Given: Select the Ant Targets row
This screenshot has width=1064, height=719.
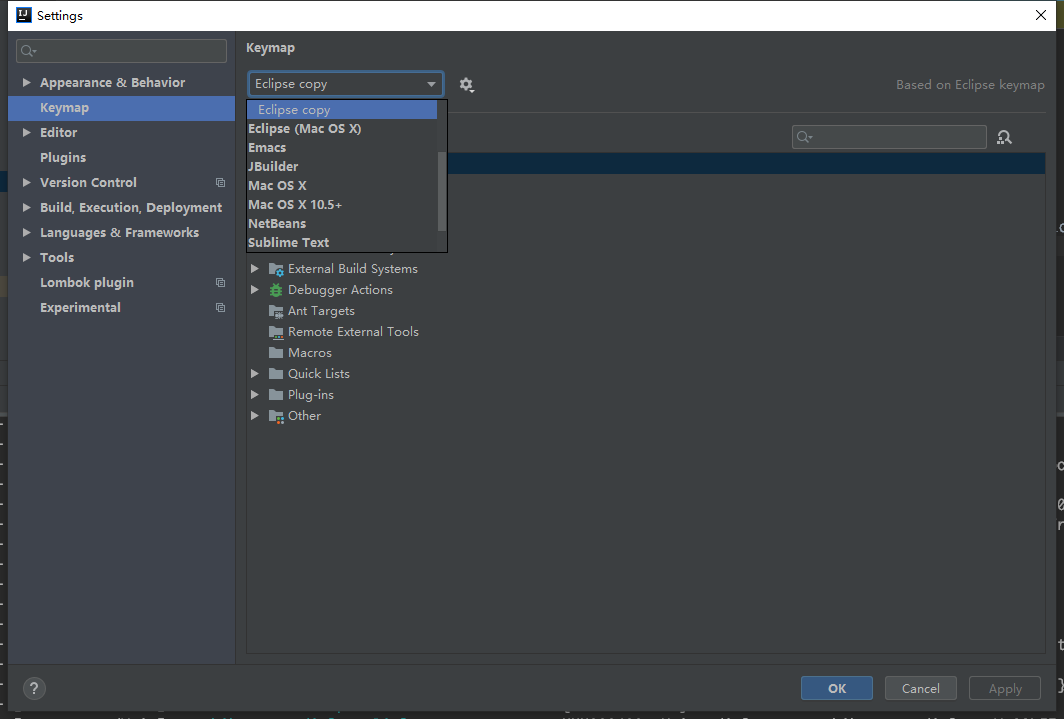Looking at the screenshot, I should [645, 311].
